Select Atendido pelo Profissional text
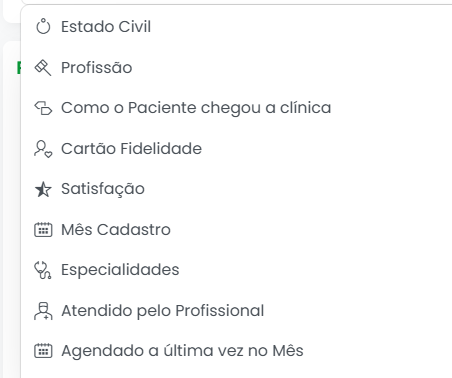This screenshot has height=378, width=452. coord(163,311)
